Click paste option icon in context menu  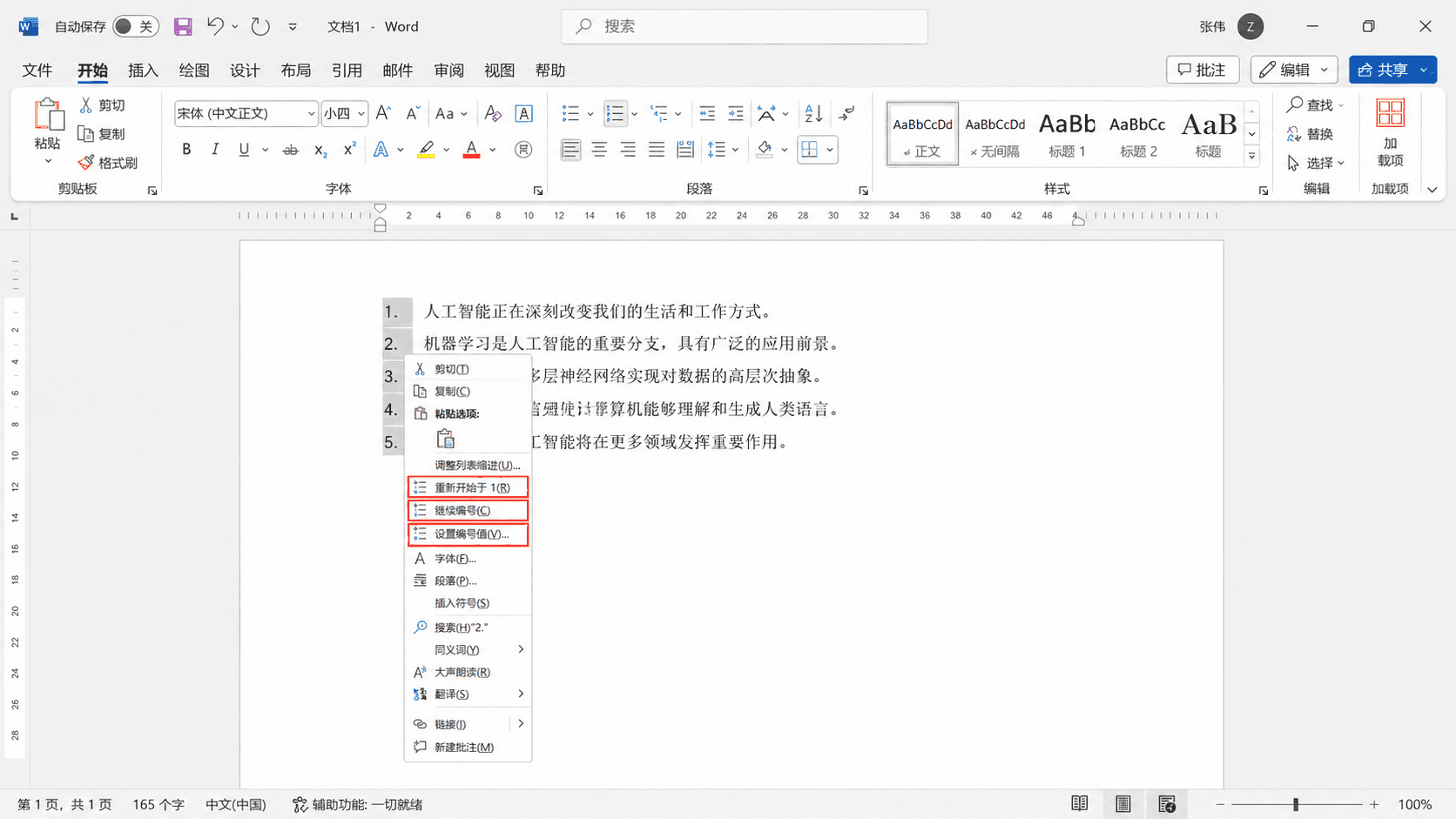[446, 439]
